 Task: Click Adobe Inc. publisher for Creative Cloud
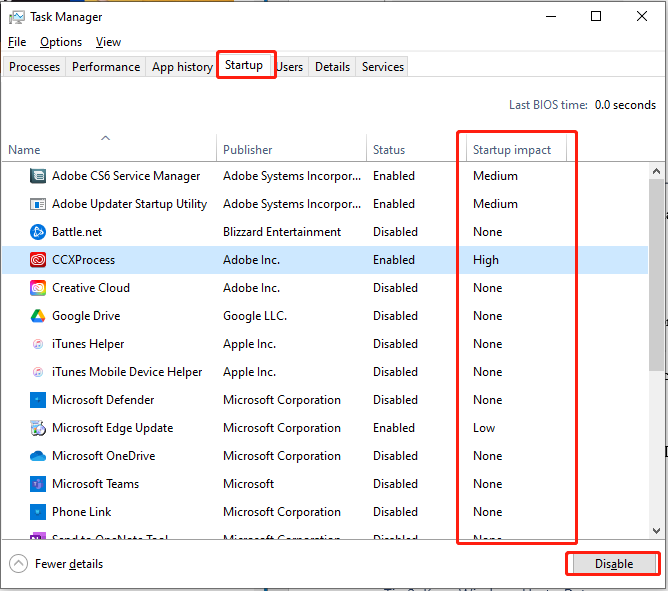pos(251,288)
